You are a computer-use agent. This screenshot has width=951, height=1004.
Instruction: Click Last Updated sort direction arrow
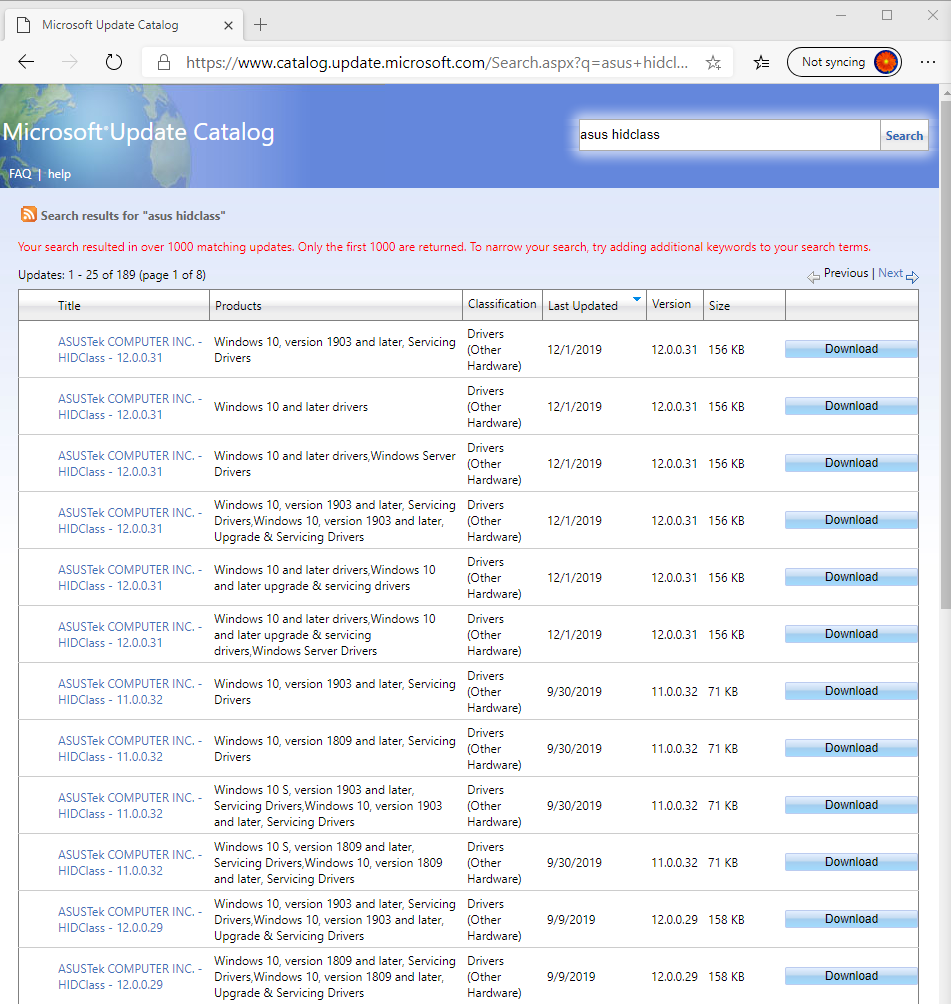pos(637,299)
